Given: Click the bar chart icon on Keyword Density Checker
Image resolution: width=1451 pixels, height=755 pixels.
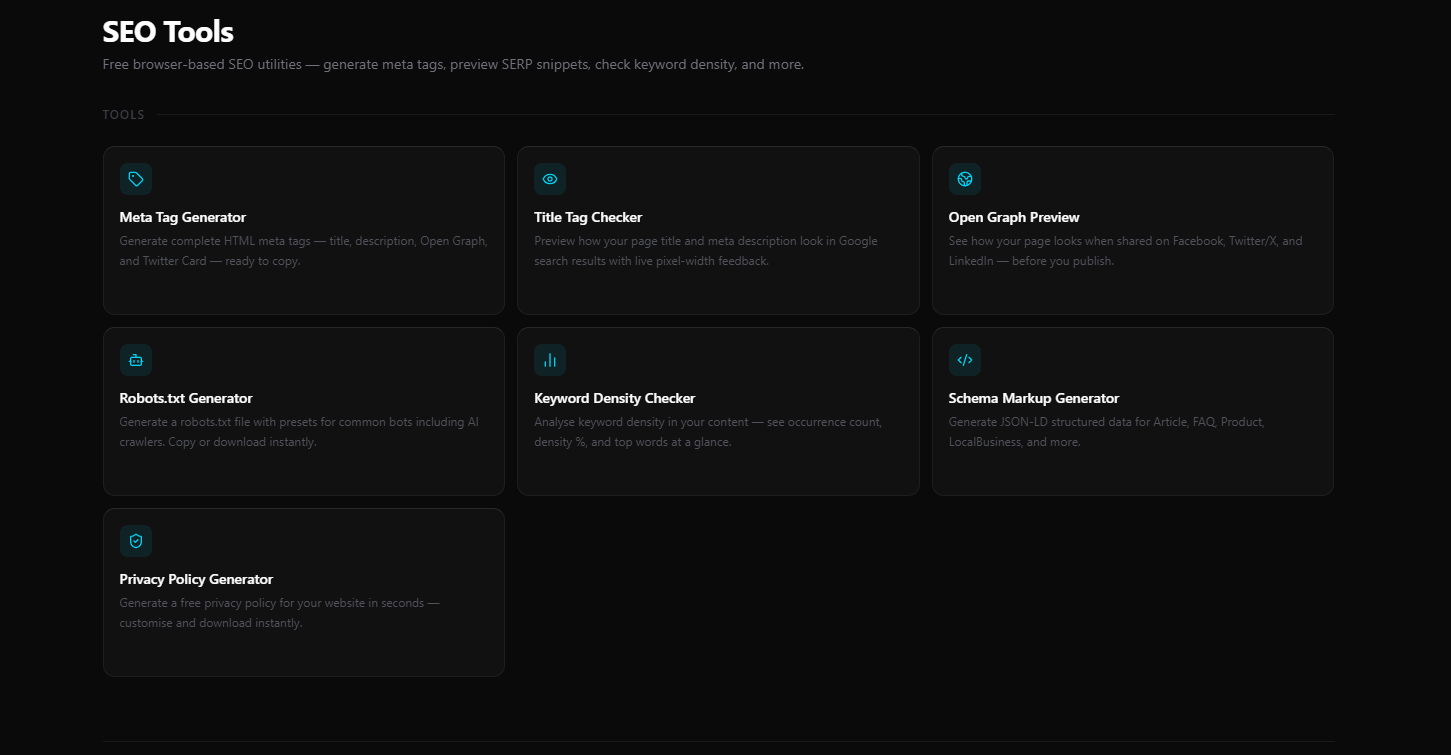Looking at the screenshot, I should pos(550,360).
